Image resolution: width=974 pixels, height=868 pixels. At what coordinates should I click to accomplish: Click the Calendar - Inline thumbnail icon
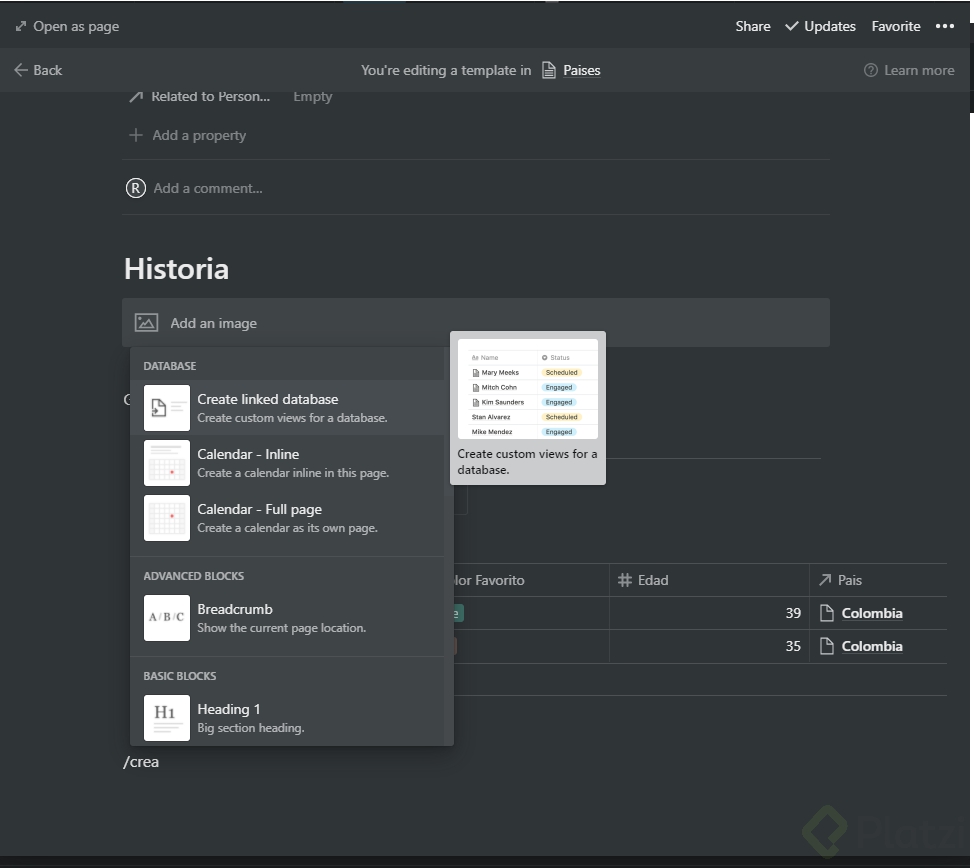coord(166,463)
